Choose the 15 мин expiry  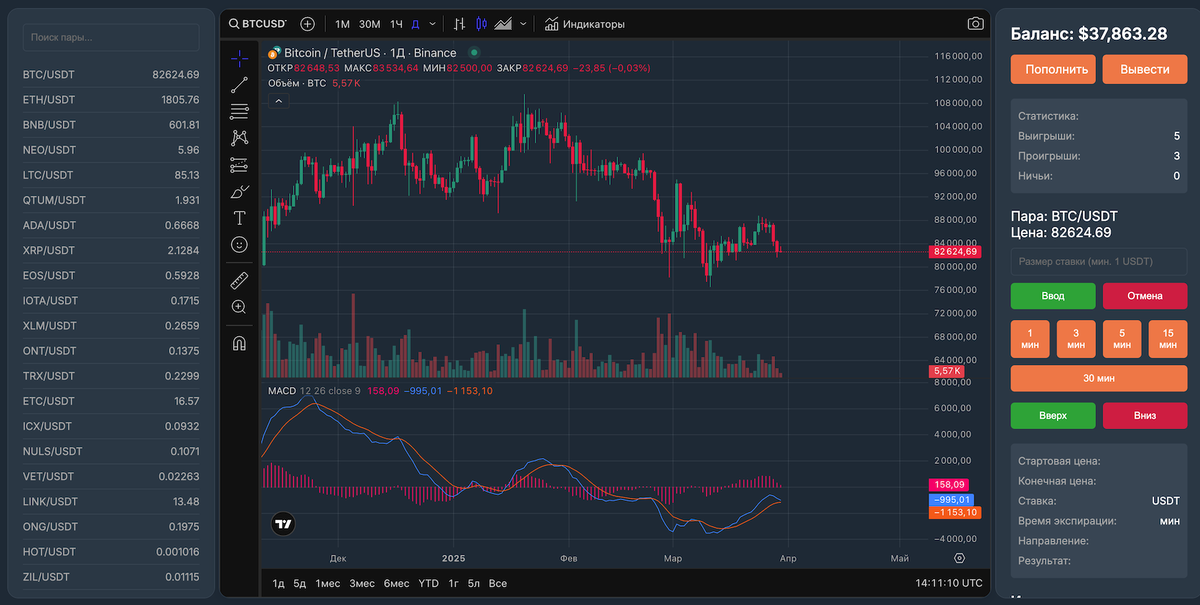tap(1168, 339)
